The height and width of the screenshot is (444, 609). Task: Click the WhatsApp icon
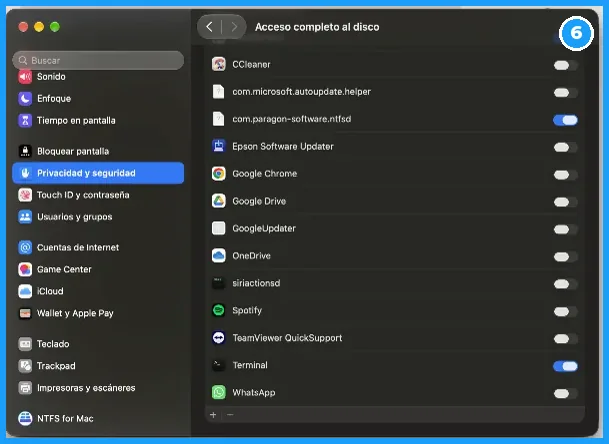click(x=219, y=392)
